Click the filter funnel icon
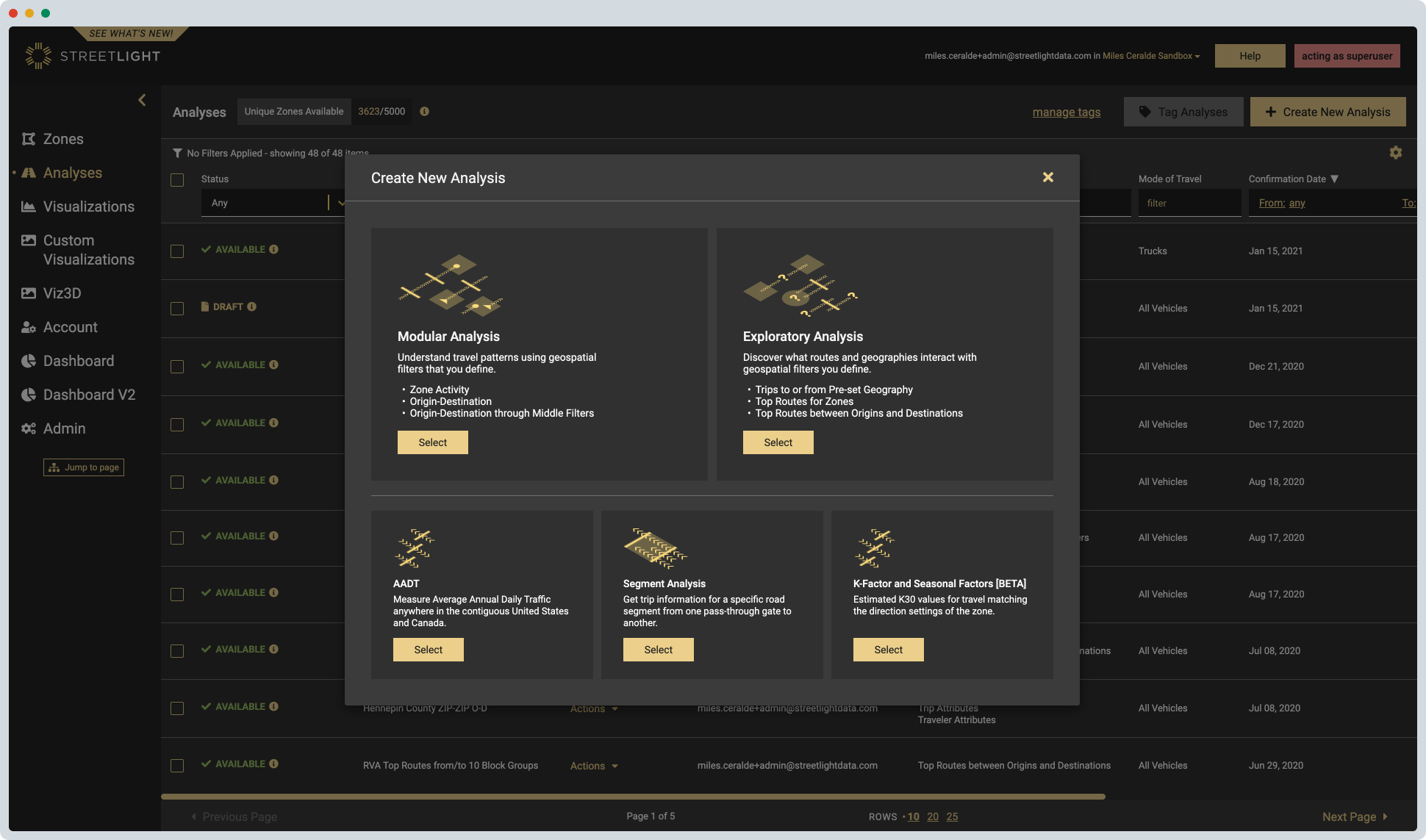Viewport: 1426px width, 840px height. pos(177,153)
